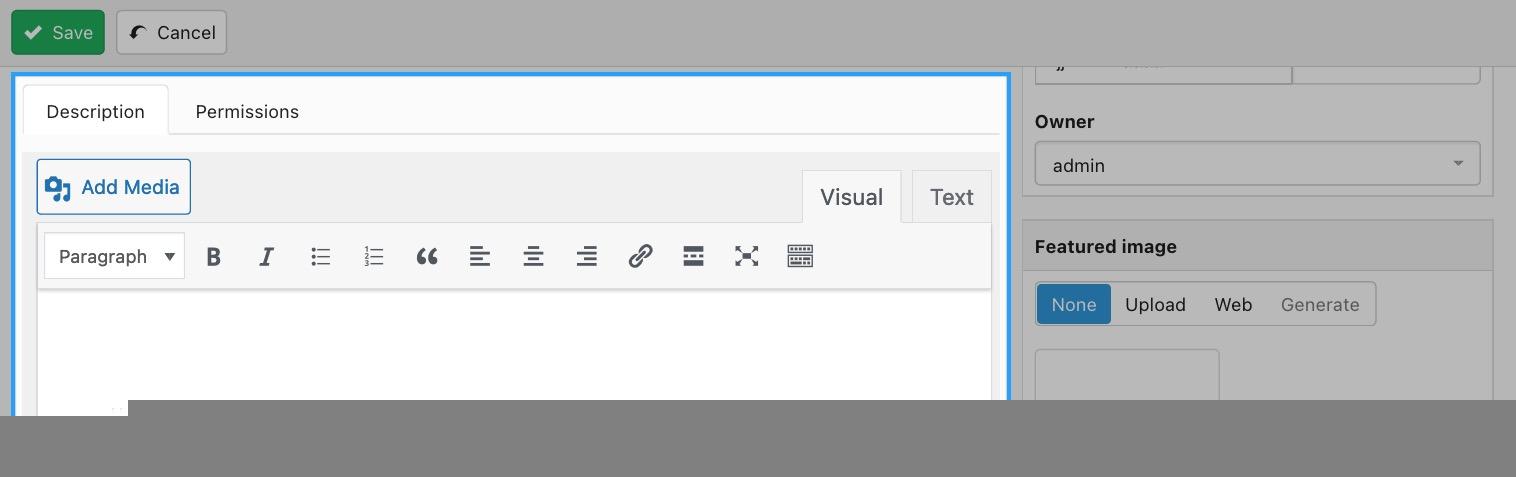1516x477 pixels.
Task: Insert Read More tag
Action: pyautogui.click(x=694, y=257)
